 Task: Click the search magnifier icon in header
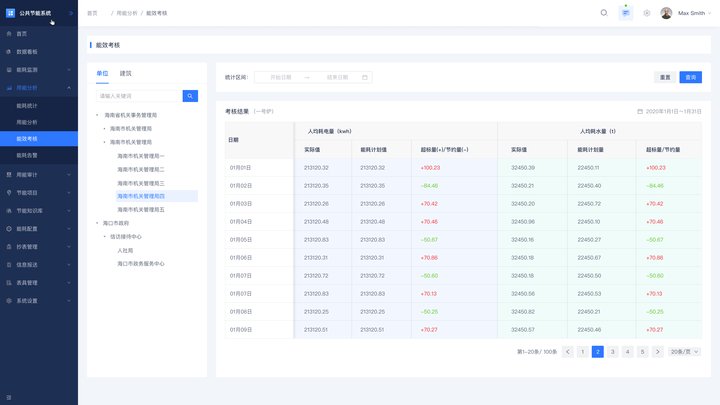pyautogui.click(x=603, y=13)
